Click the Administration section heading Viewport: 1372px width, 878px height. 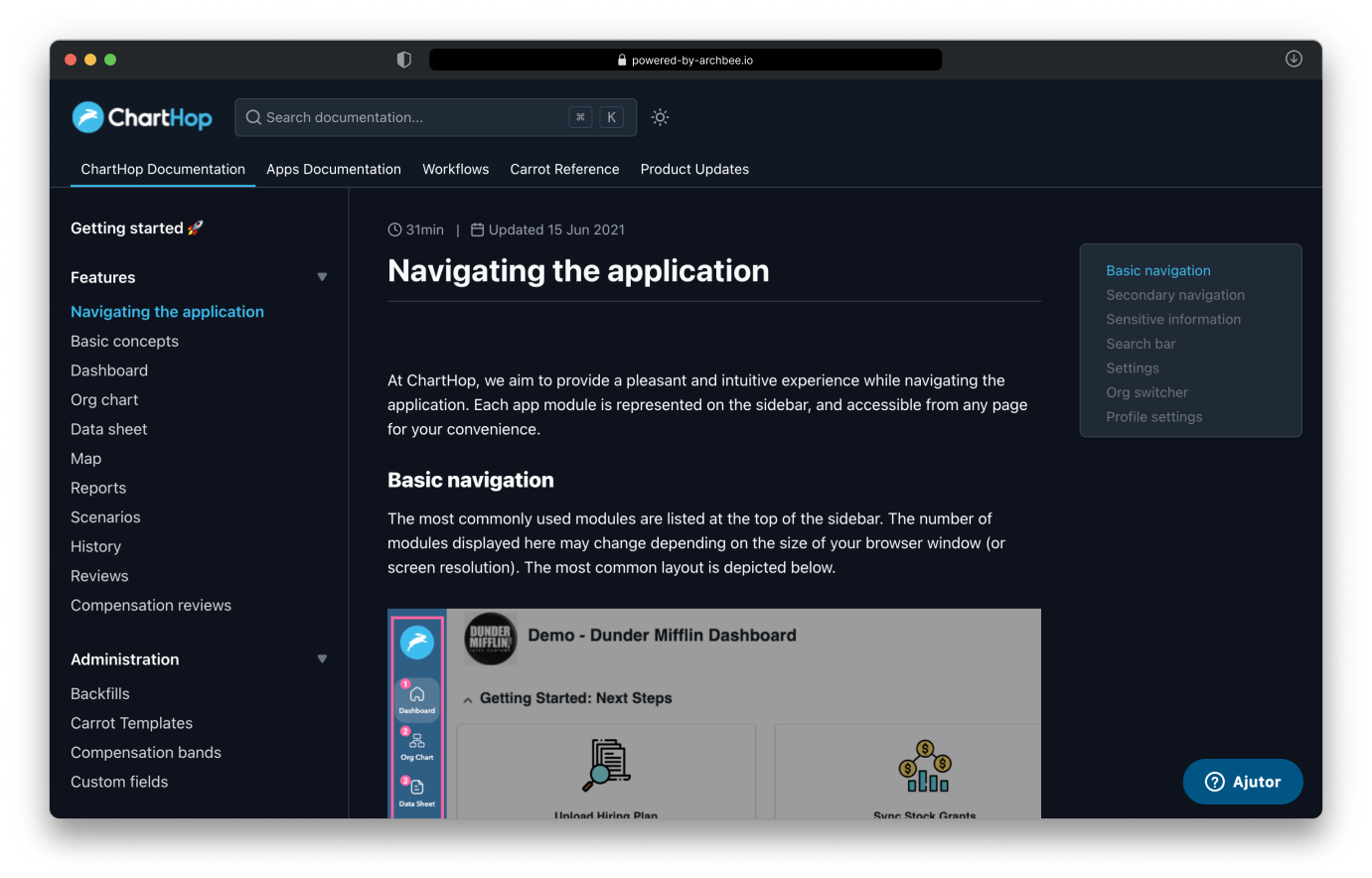tap(125, 659)
